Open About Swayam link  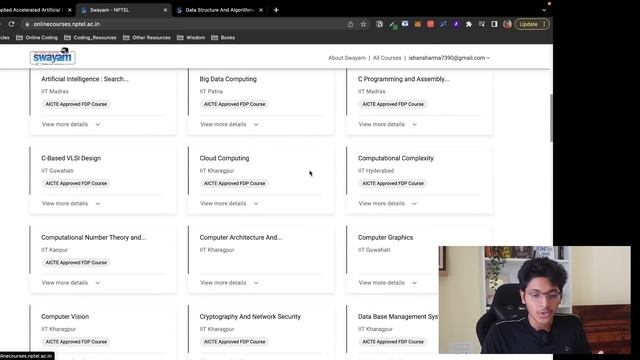347,58
